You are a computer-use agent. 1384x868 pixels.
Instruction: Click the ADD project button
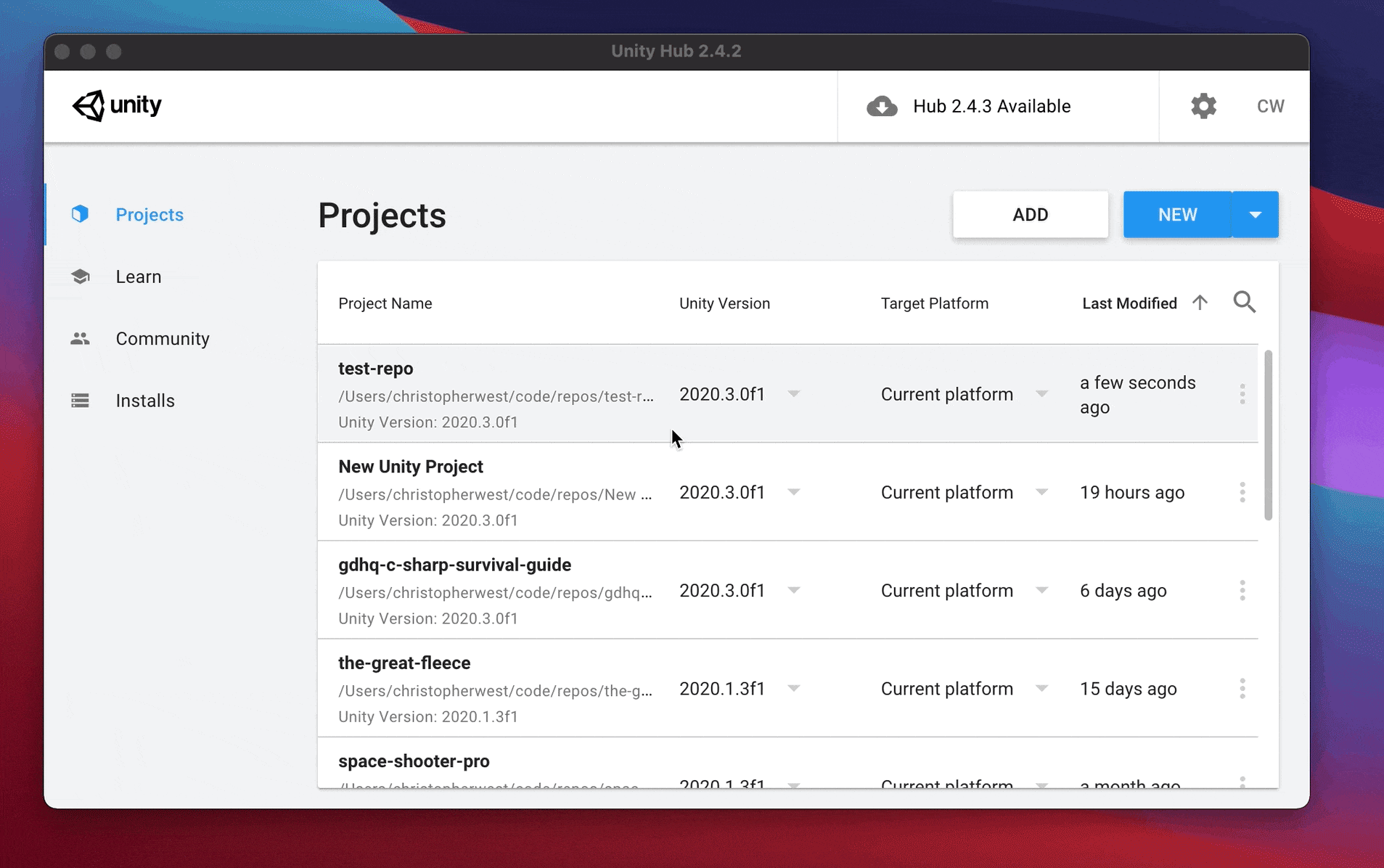click(x=1030, y=214)
